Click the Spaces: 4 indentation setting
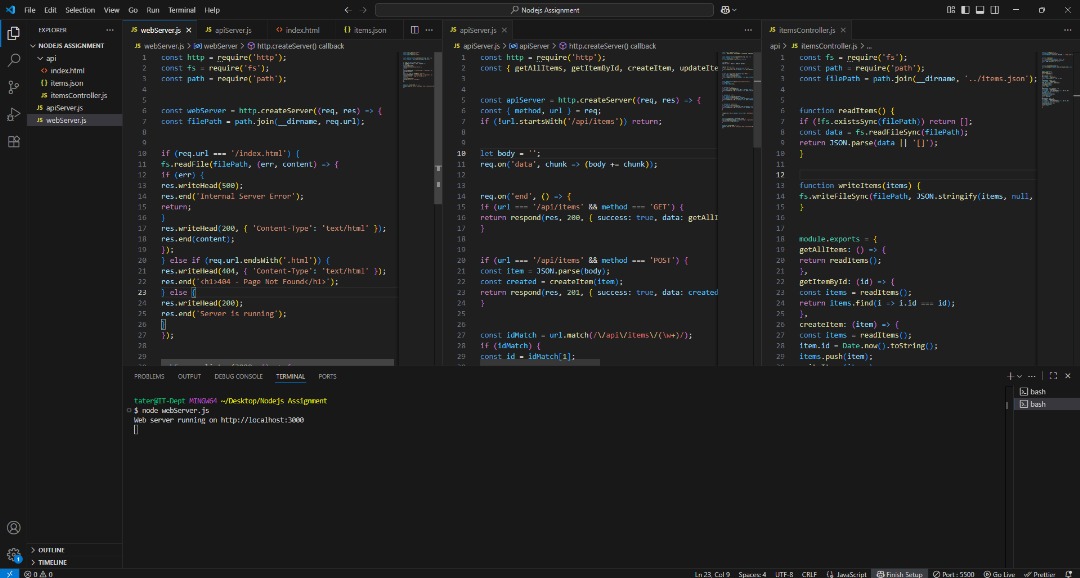The height and width of the screenshot is (578, 1080). tap(752, 574)
